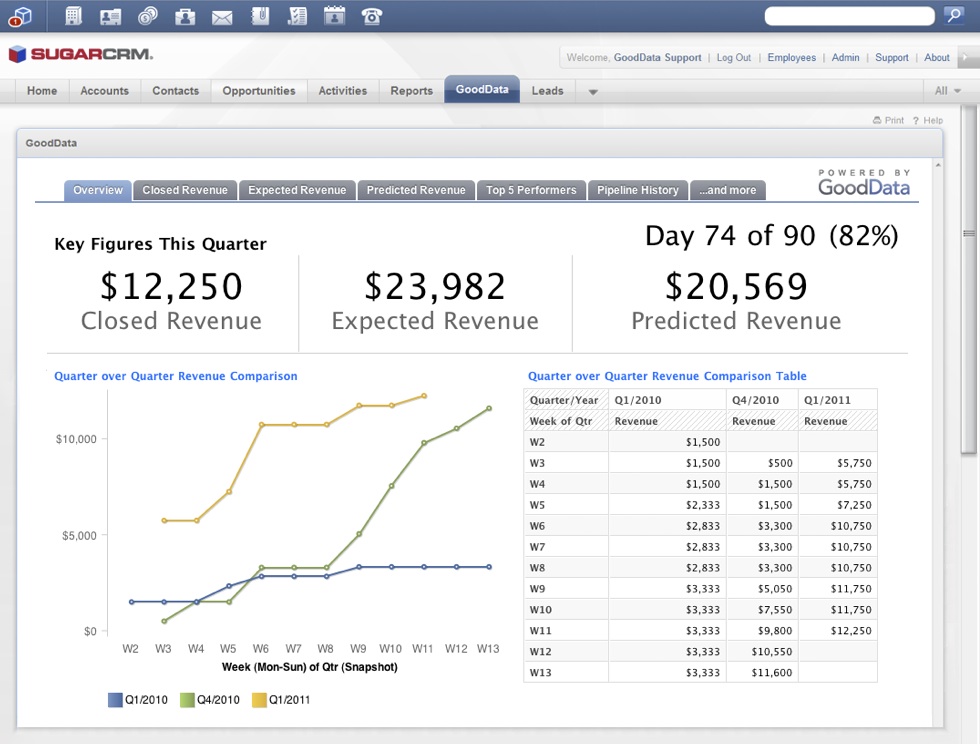Click the Q4/2010 green legend swatch
This screenshot has height=744, width=980.
[187, 700]
